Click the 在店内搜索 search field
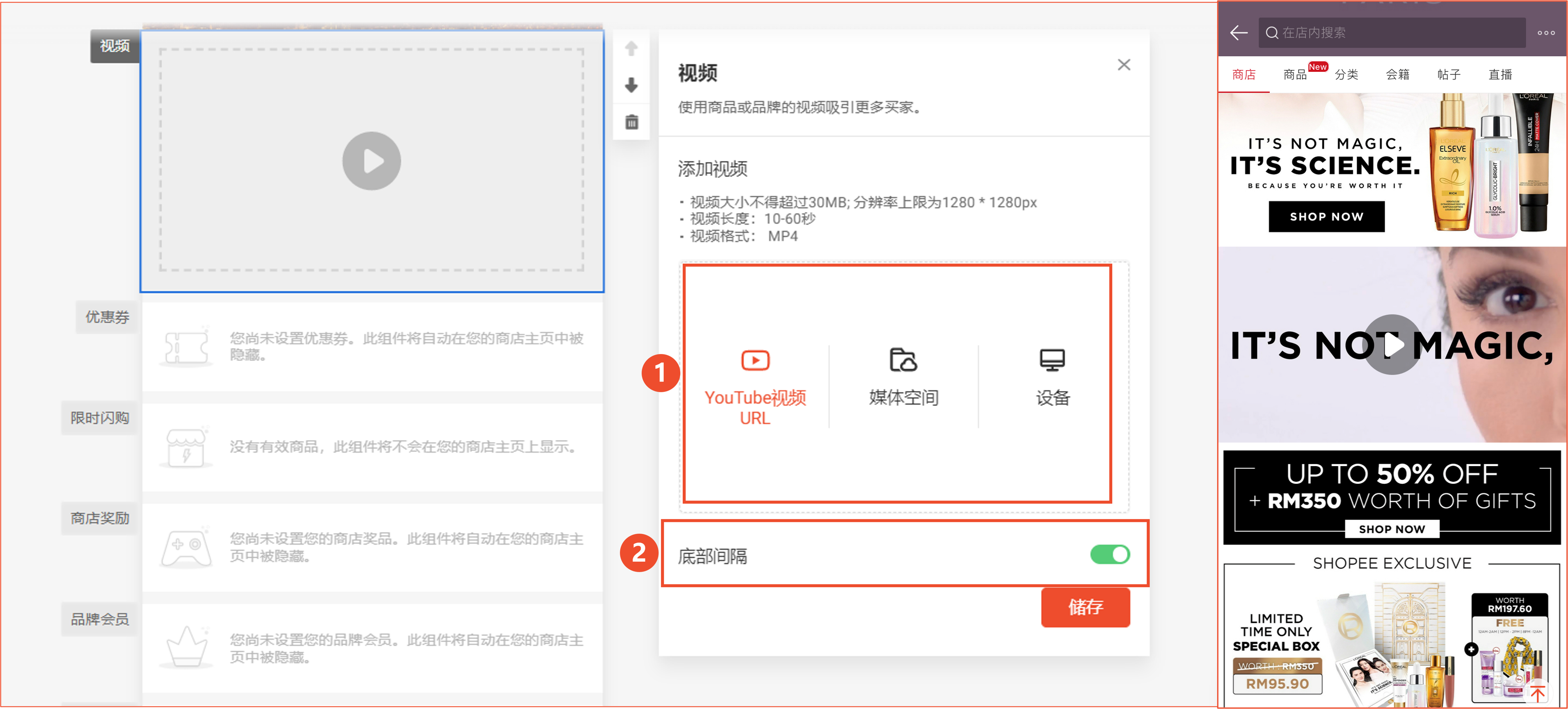This screenshot has width=1568, height=709. (x=1392, y=33)
